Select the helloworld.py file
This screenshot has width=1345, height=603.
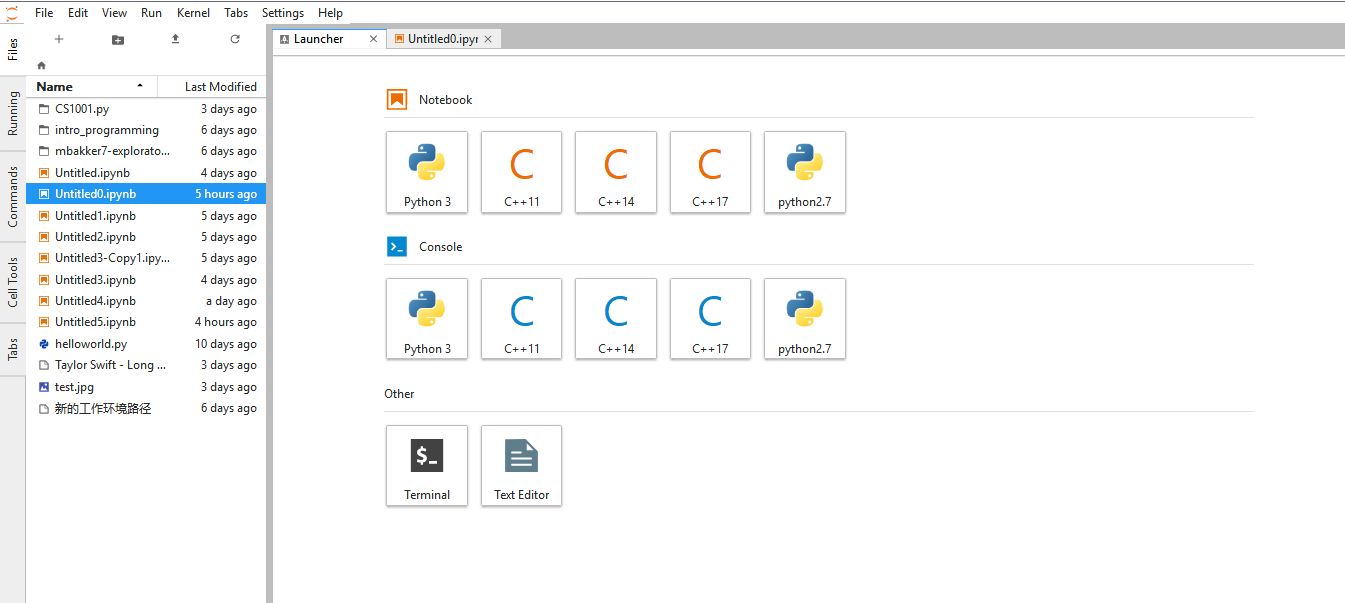pyautogui.click(x=146, y=344)
